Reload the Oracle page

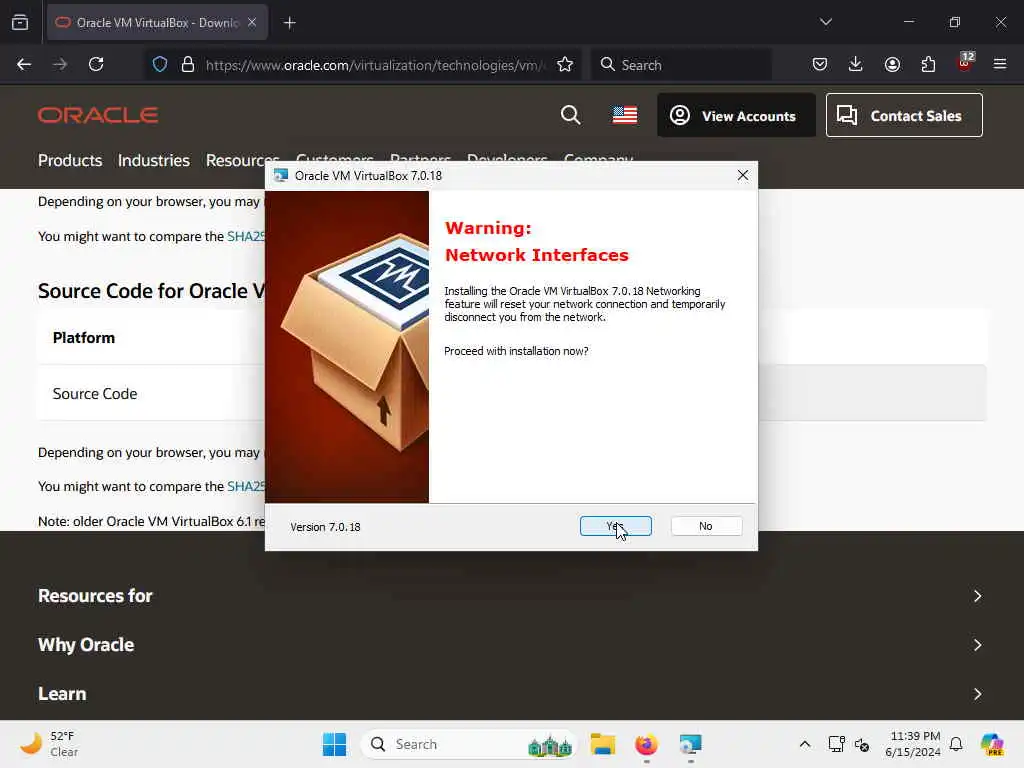tap(96, 64)
